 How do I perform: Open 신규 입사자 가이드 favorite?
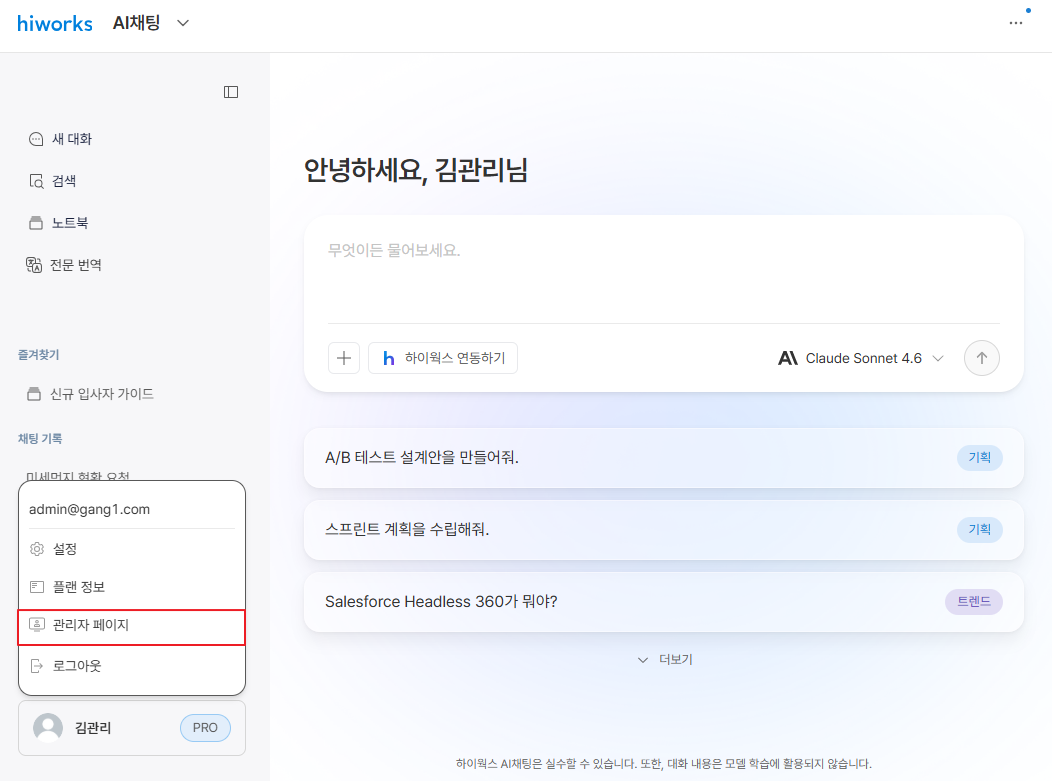(x=90, y=394)
